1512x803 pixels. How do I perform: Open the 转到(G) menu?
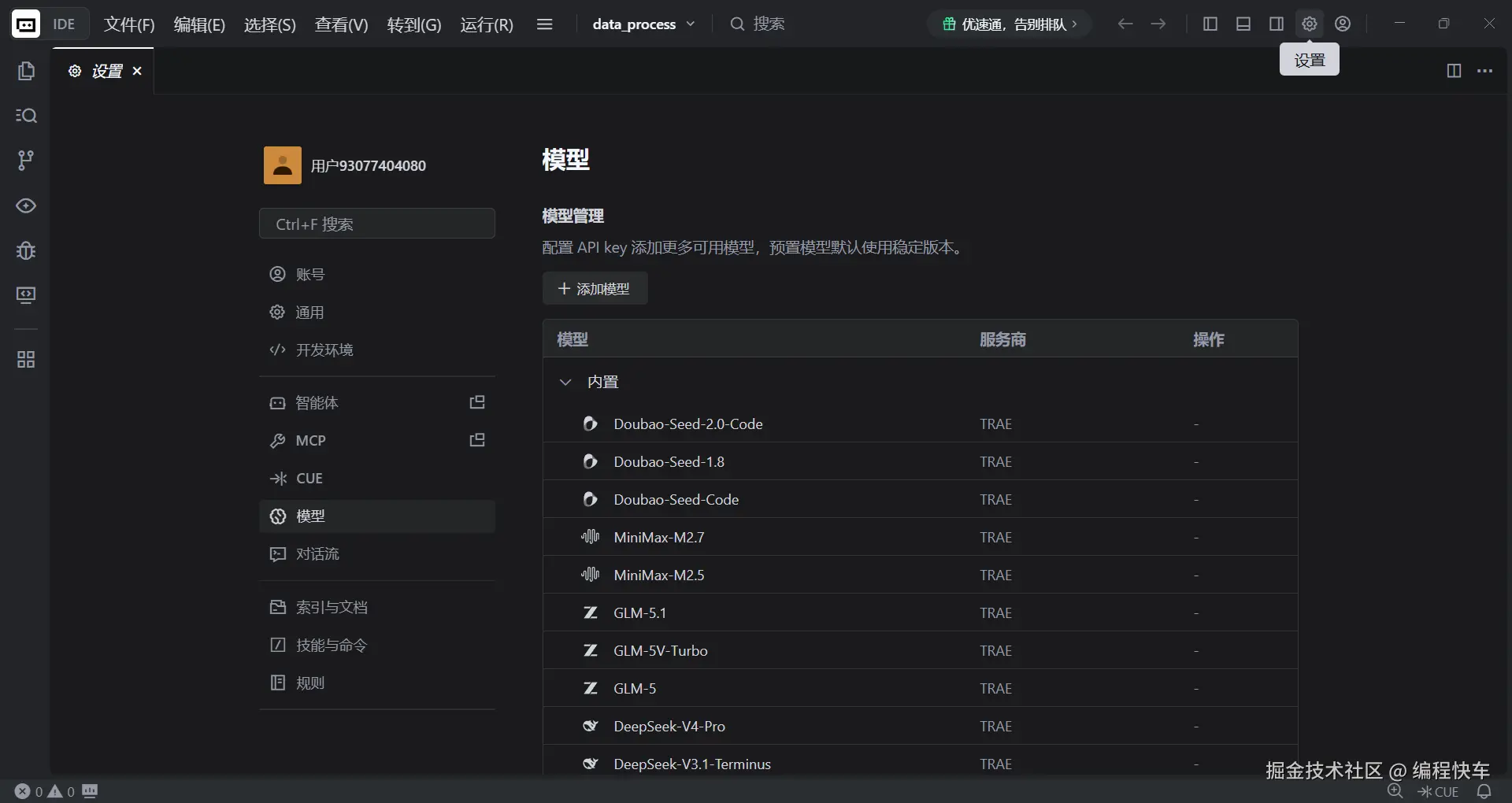tap(414, 24)
